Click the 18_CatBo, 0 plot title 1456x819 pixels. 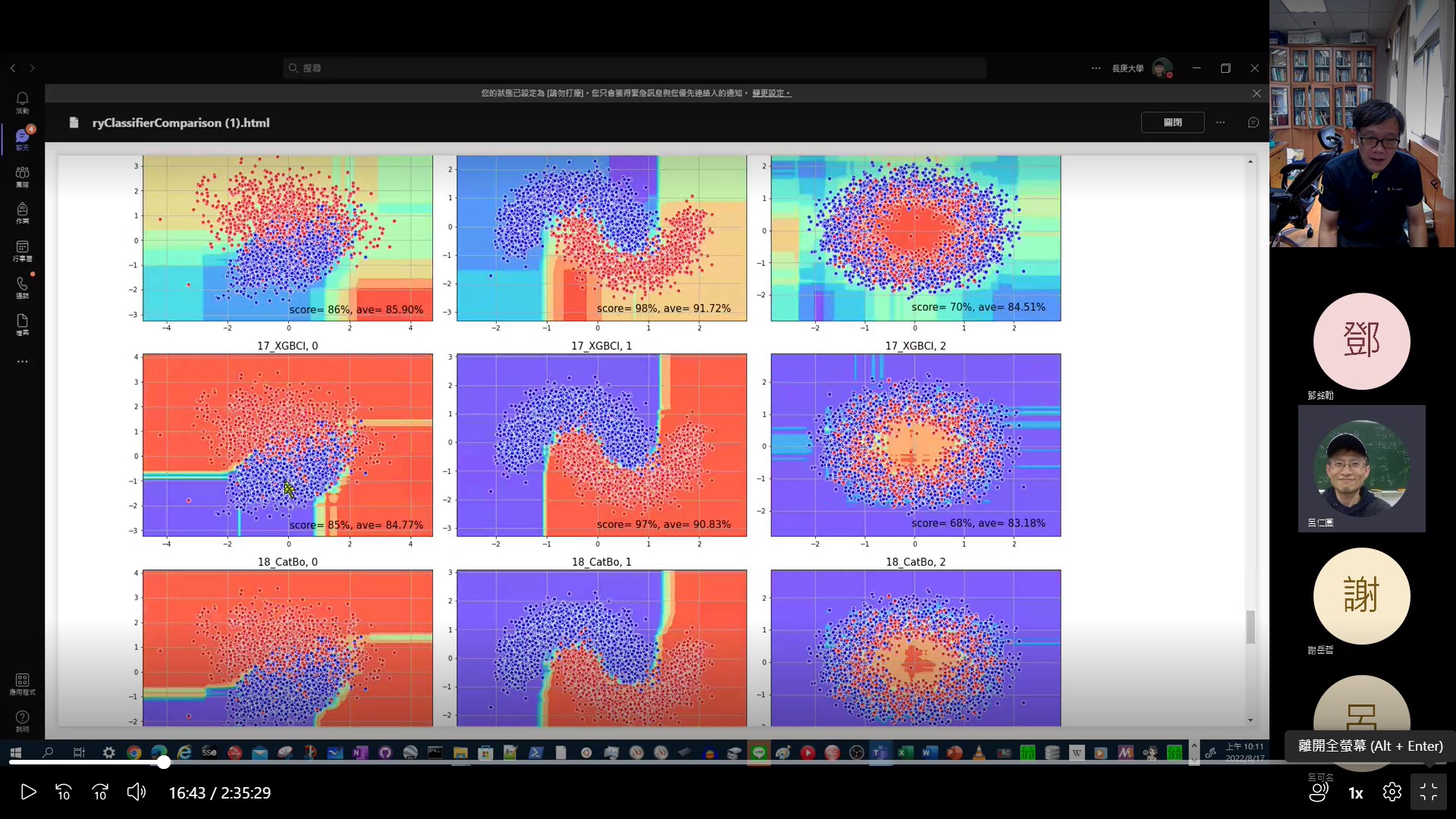point(287,562)
